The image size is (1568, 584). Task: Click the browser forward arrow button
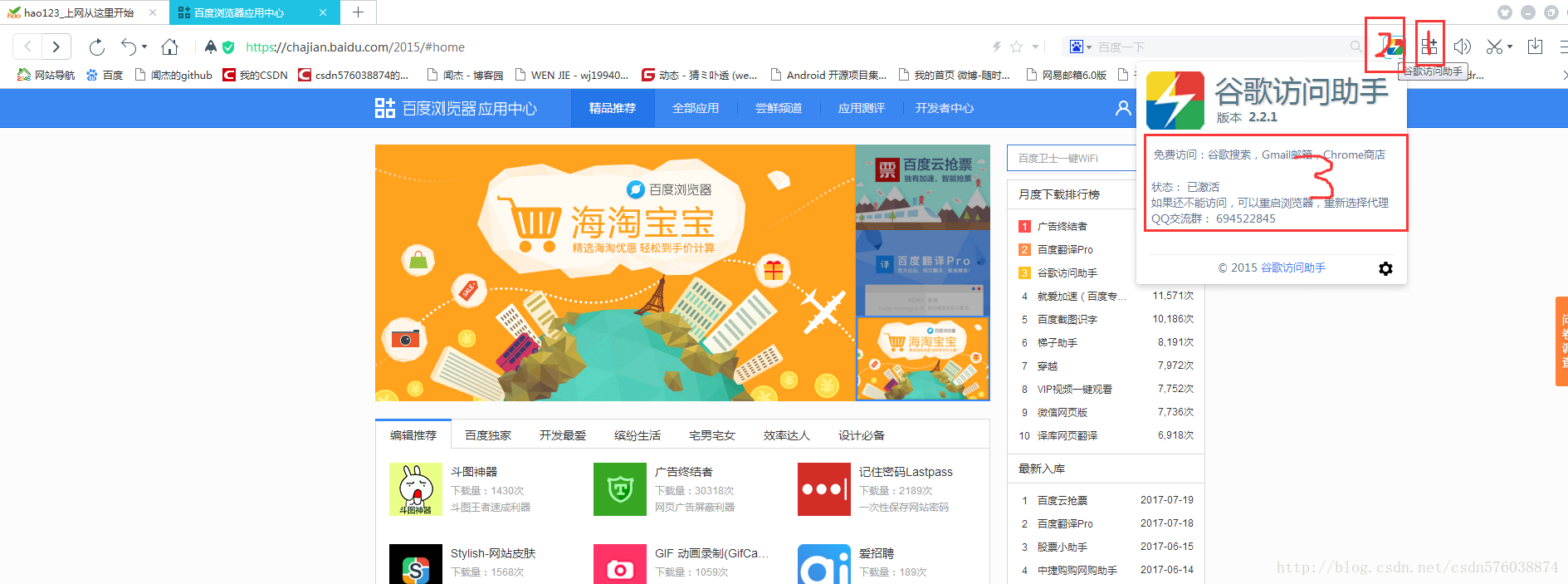(56, 47)
